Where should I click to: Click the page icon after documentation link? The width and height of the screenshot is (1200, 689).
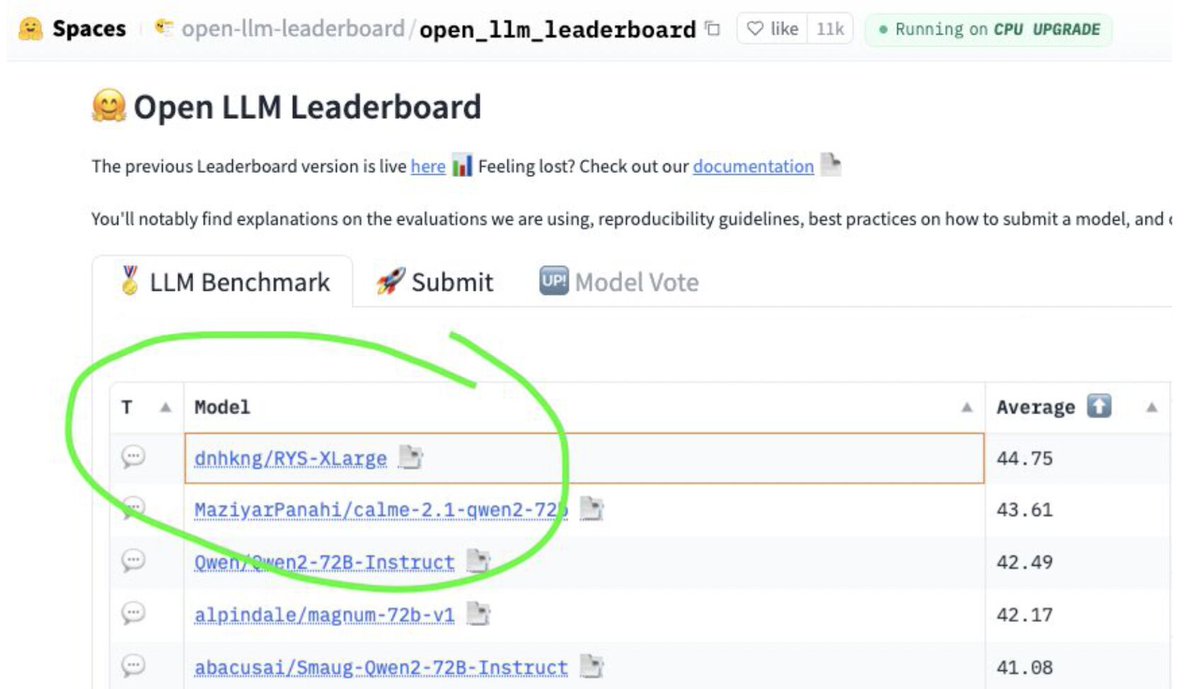point(830,165)
